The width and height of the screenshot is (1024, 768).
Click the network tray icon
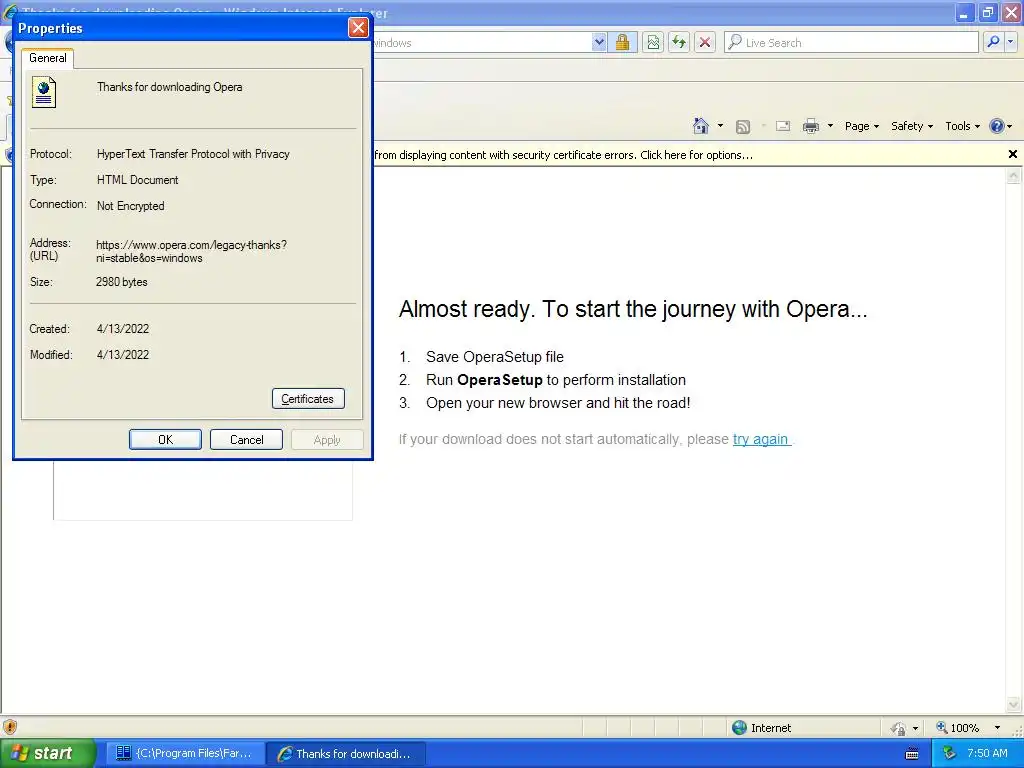pyautogui.click(x=949, y=753)
